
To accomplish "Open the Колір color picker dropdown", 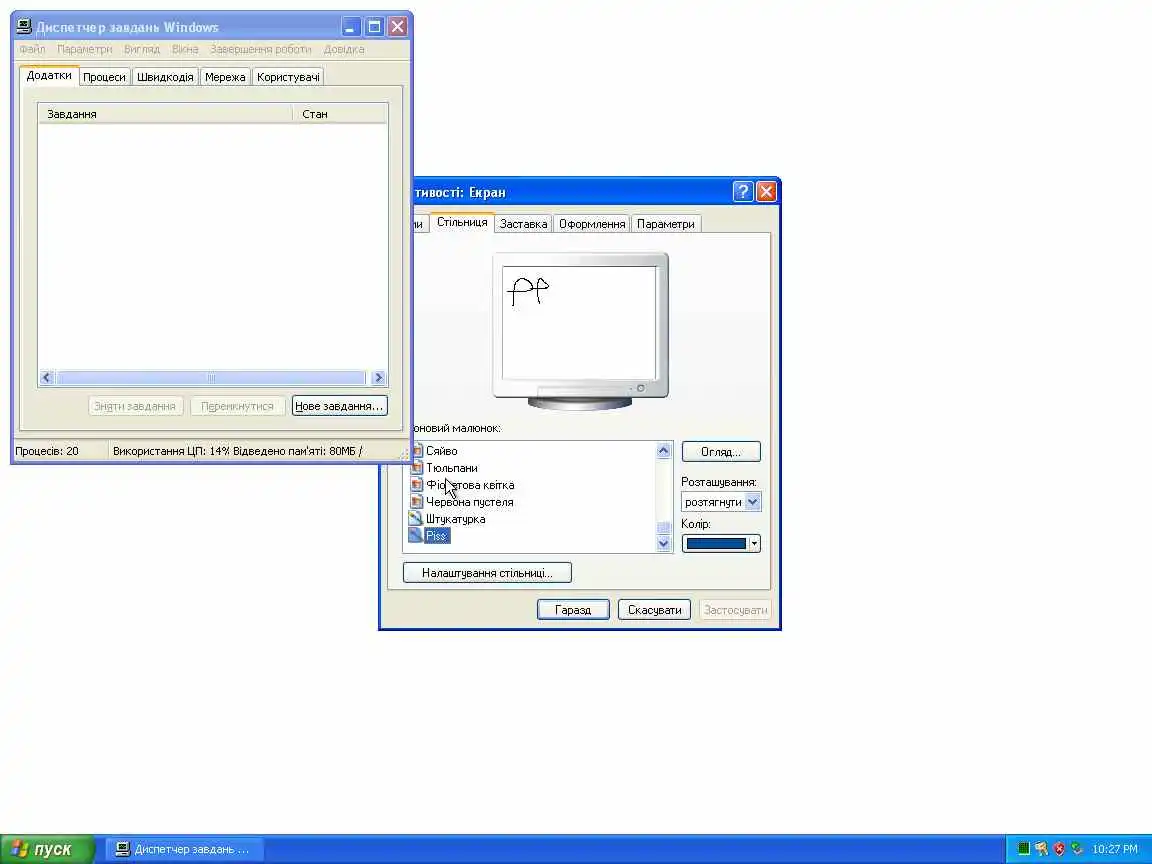I will pos(721,543).
